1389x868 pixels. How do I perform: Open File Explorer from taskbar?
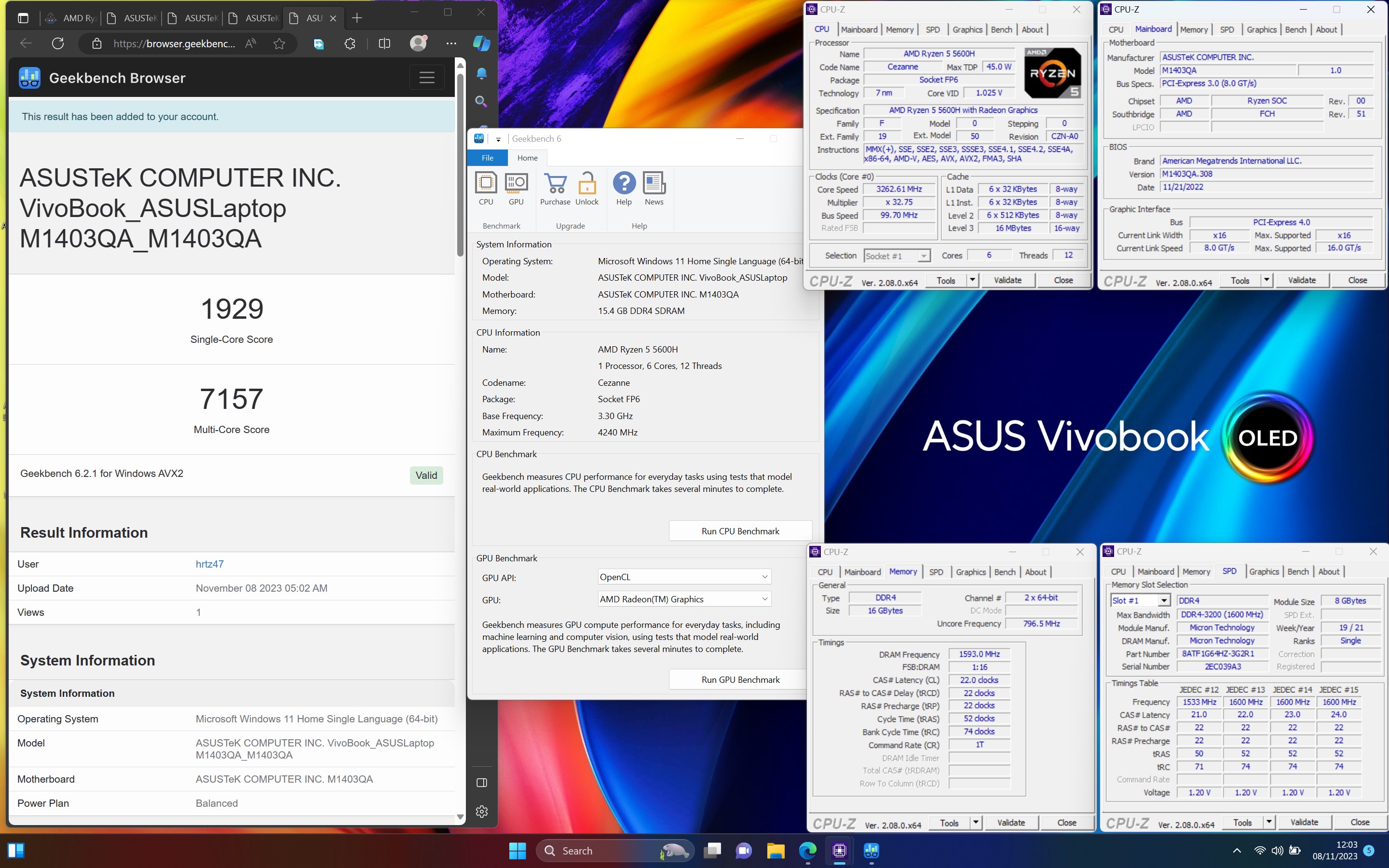coord(776,851)
